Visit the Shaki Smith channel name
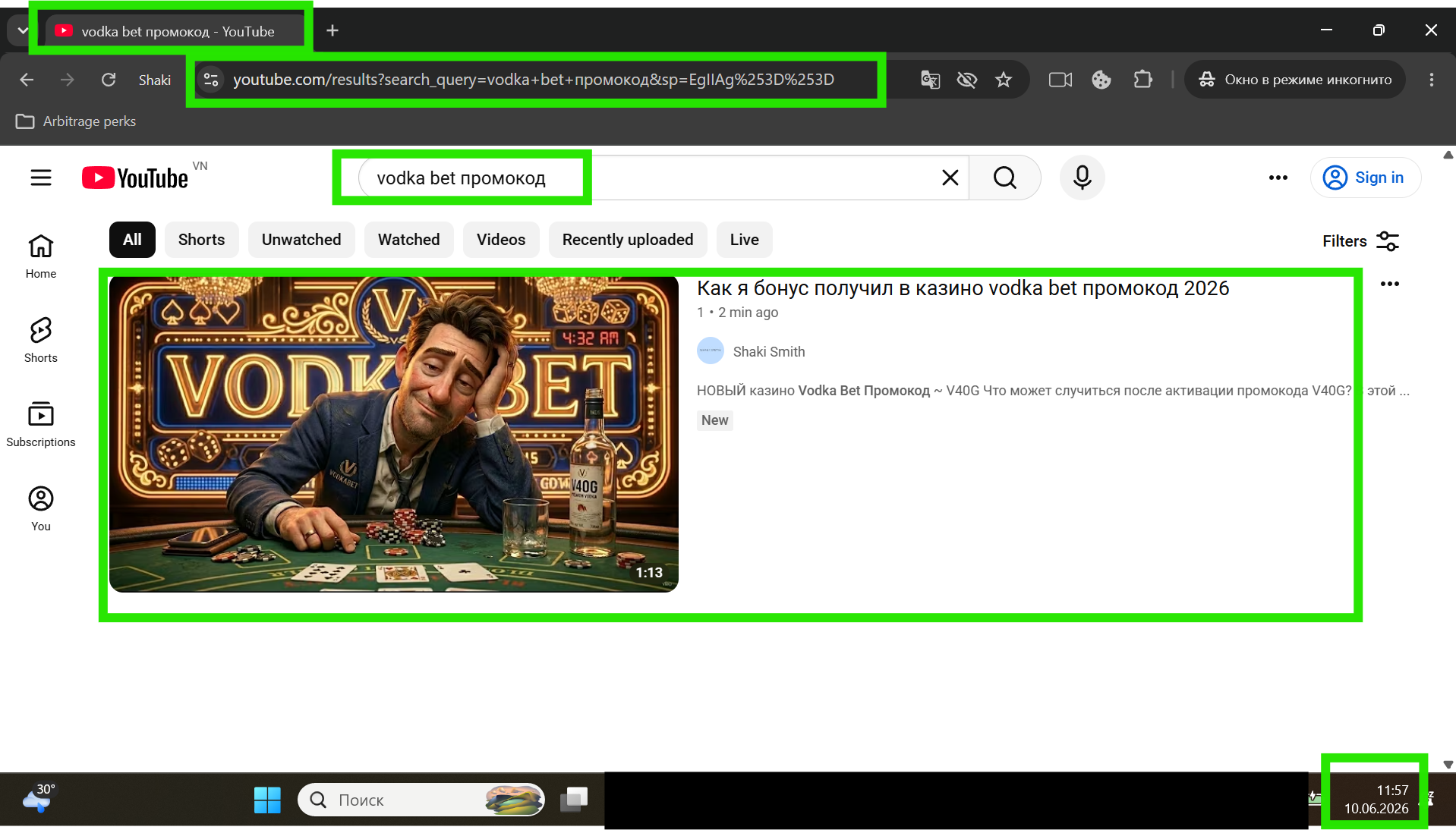This screenshot has height=830, width=1456. pos(769,351)
